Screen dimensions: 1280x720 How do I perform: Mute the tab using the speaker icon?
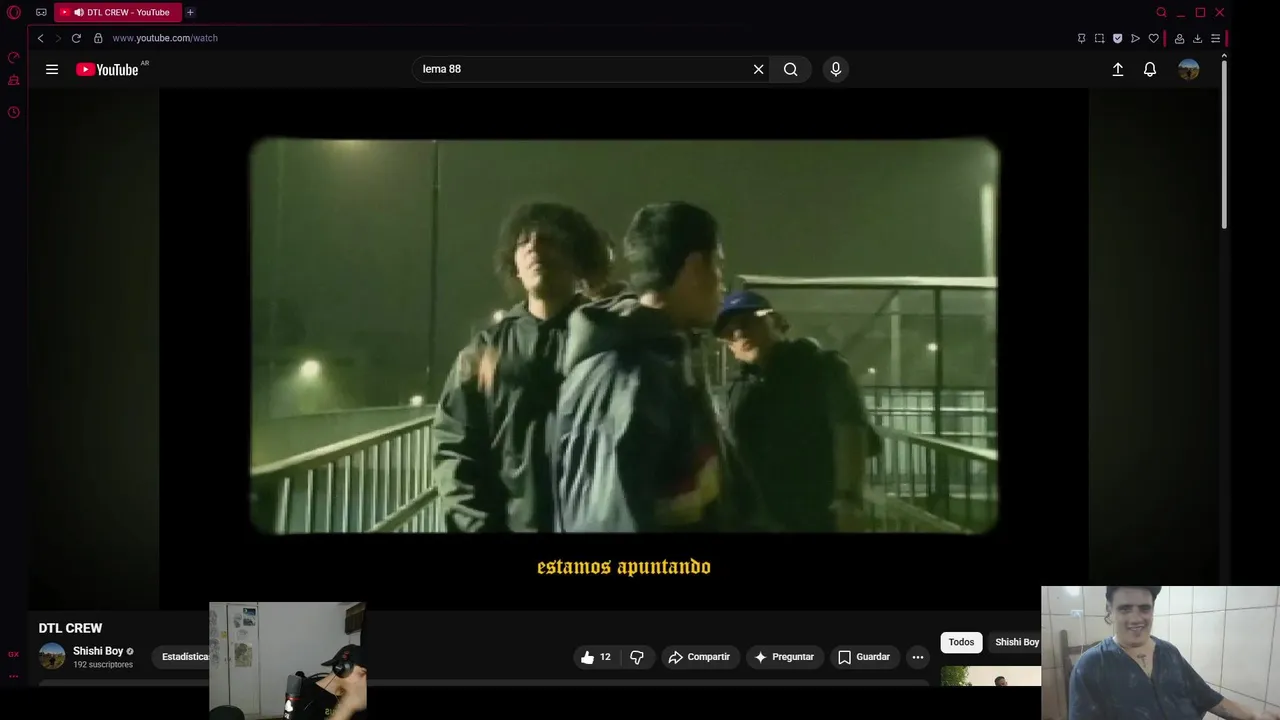[x=78, y=13]
